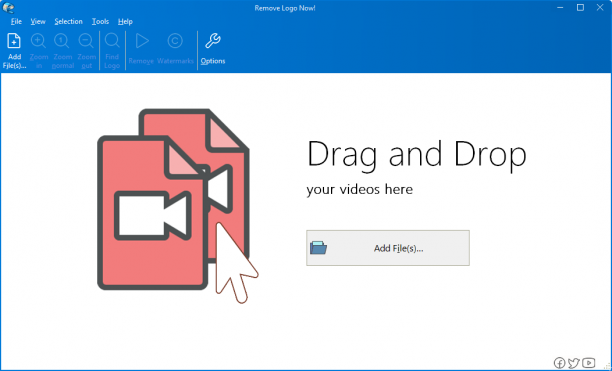
Task: Open the File menu
Action: click(x=16, y=21)
